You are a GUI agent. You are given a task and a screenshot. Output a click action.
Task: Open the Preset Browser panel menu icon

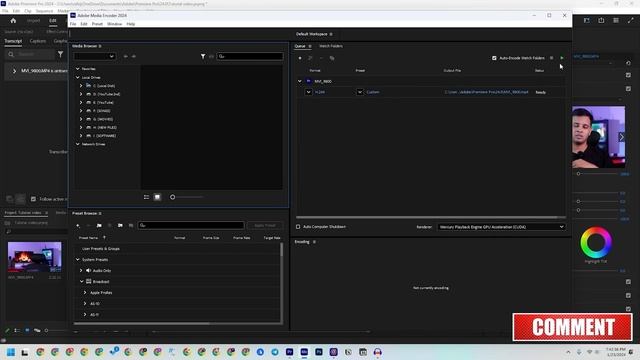(x=100, y=213)
